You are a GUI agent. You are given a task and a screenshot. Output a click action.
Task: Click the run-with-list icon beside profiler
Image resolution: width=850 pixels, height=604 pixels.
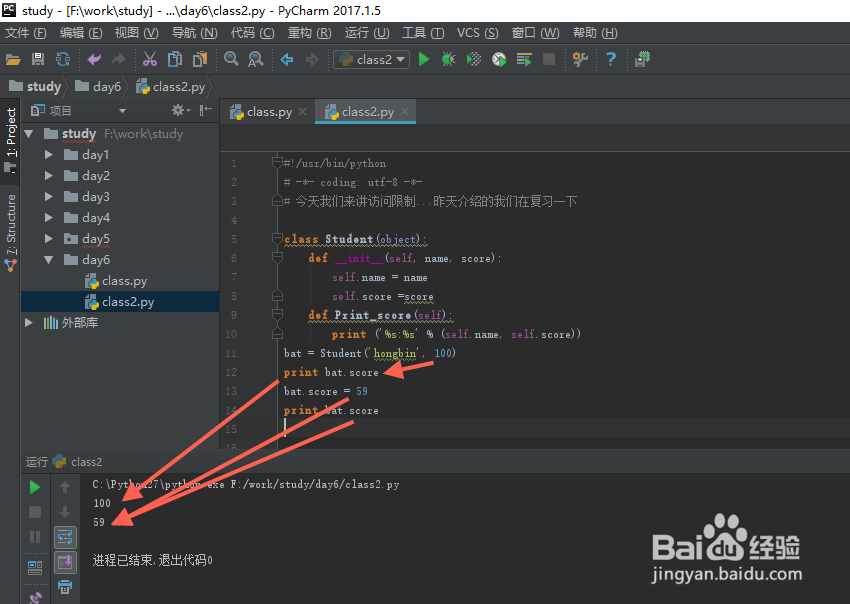tap(524, 59)
